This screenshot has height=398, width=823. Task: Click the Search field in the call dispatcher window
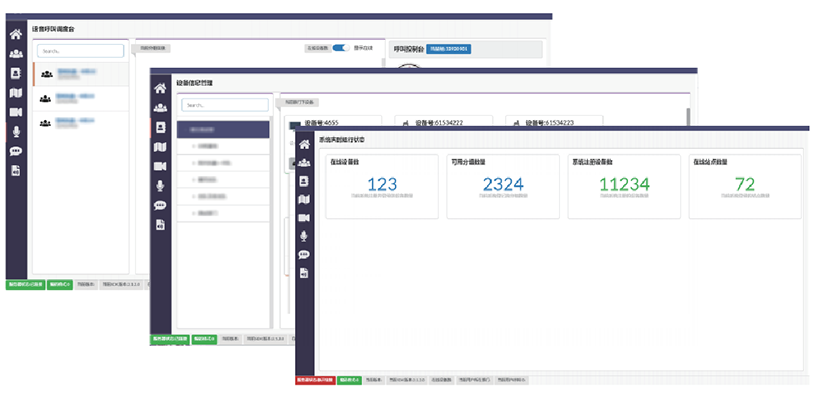(80, 51)
